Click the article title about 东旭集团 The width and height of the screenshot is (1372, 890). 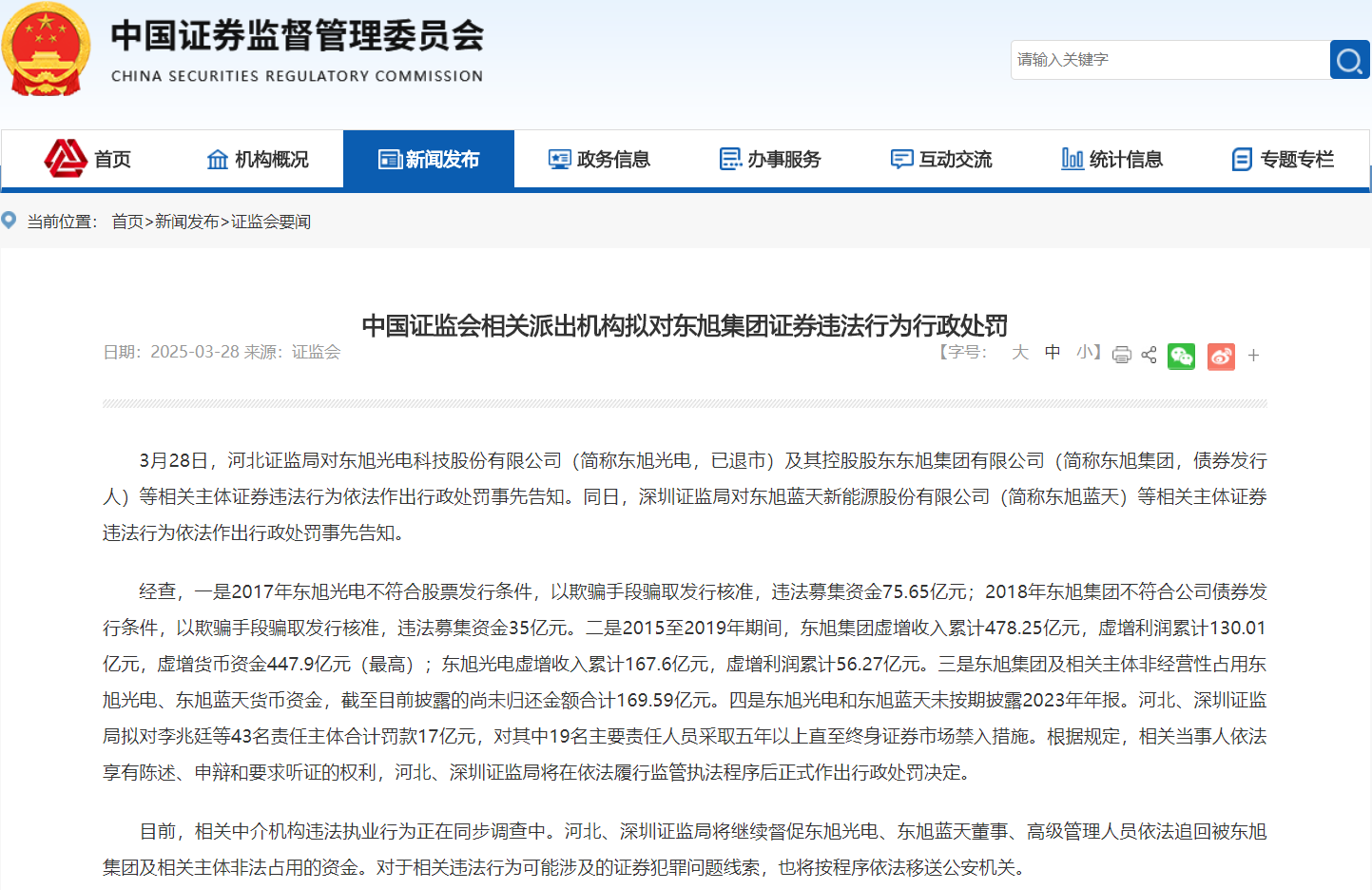pyautogui.click(x=685, y=326)
